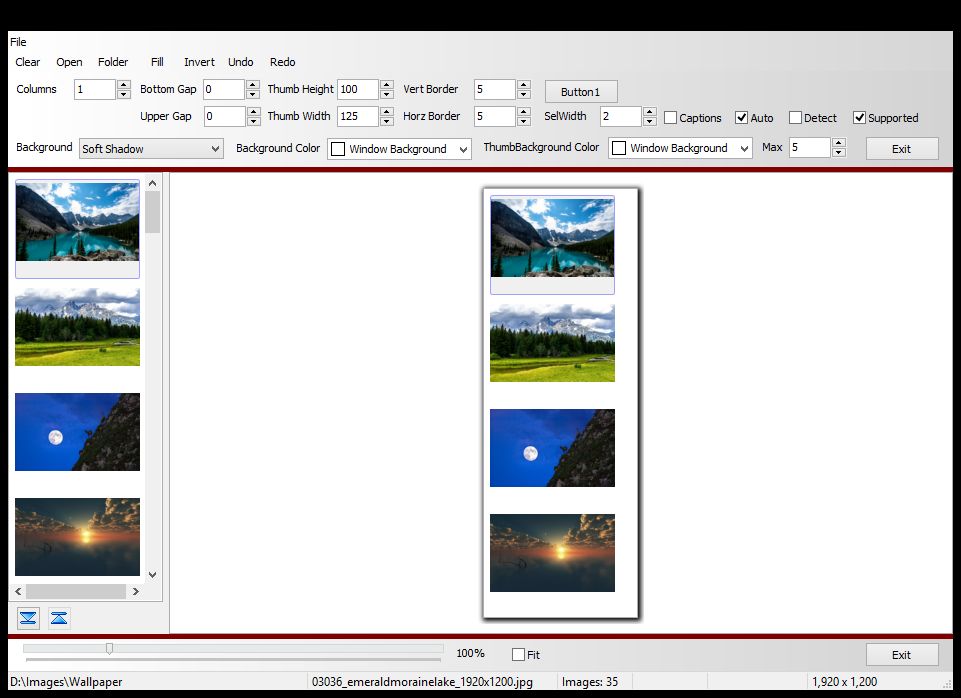
Task: Enable the Captions checkbox
Action: (670, 118)
